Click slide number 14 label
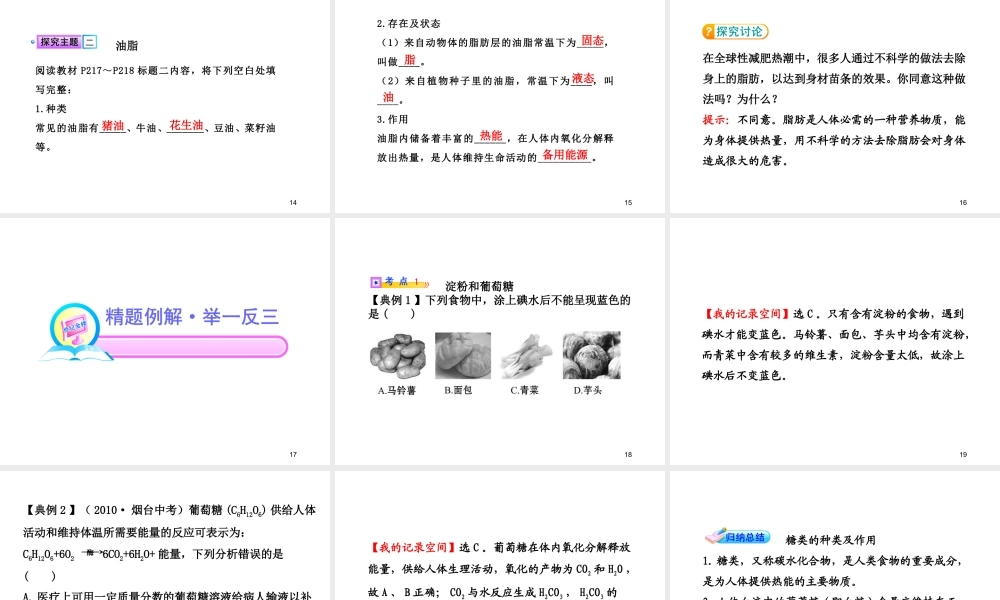This screenshot has height=600, width=1000. [293, 202]
